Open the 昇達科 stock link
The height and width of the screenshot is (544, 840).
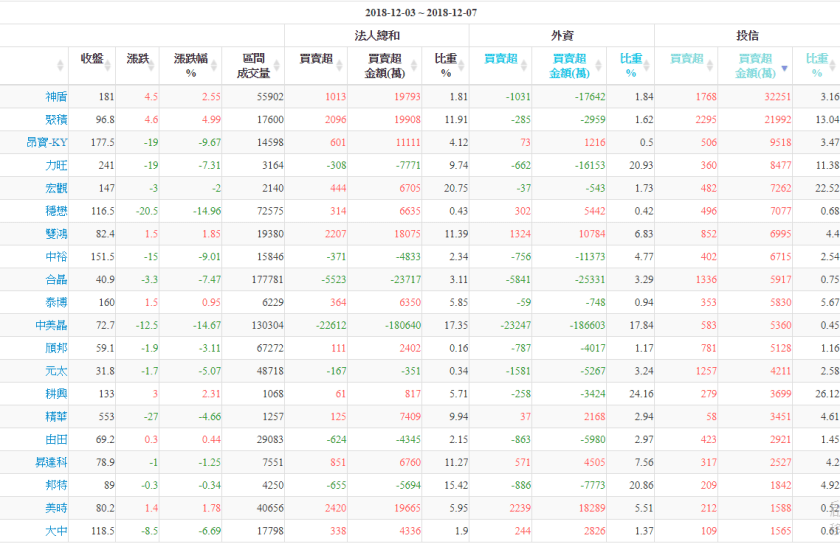tap(52, 463)
